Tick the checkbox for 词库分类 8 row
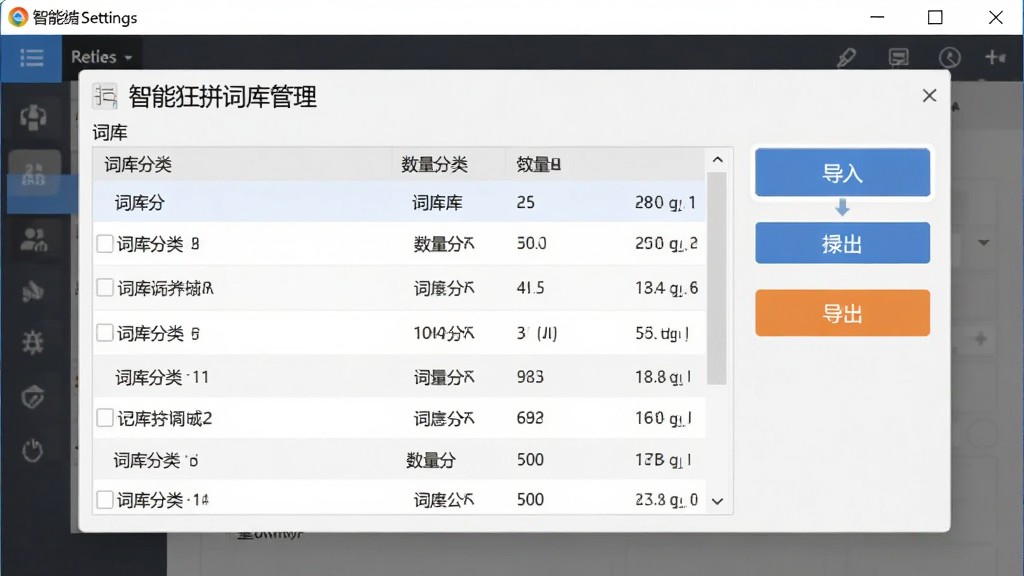The height and width of the screenshot is (576, 1024). click(x=104, y=244)
